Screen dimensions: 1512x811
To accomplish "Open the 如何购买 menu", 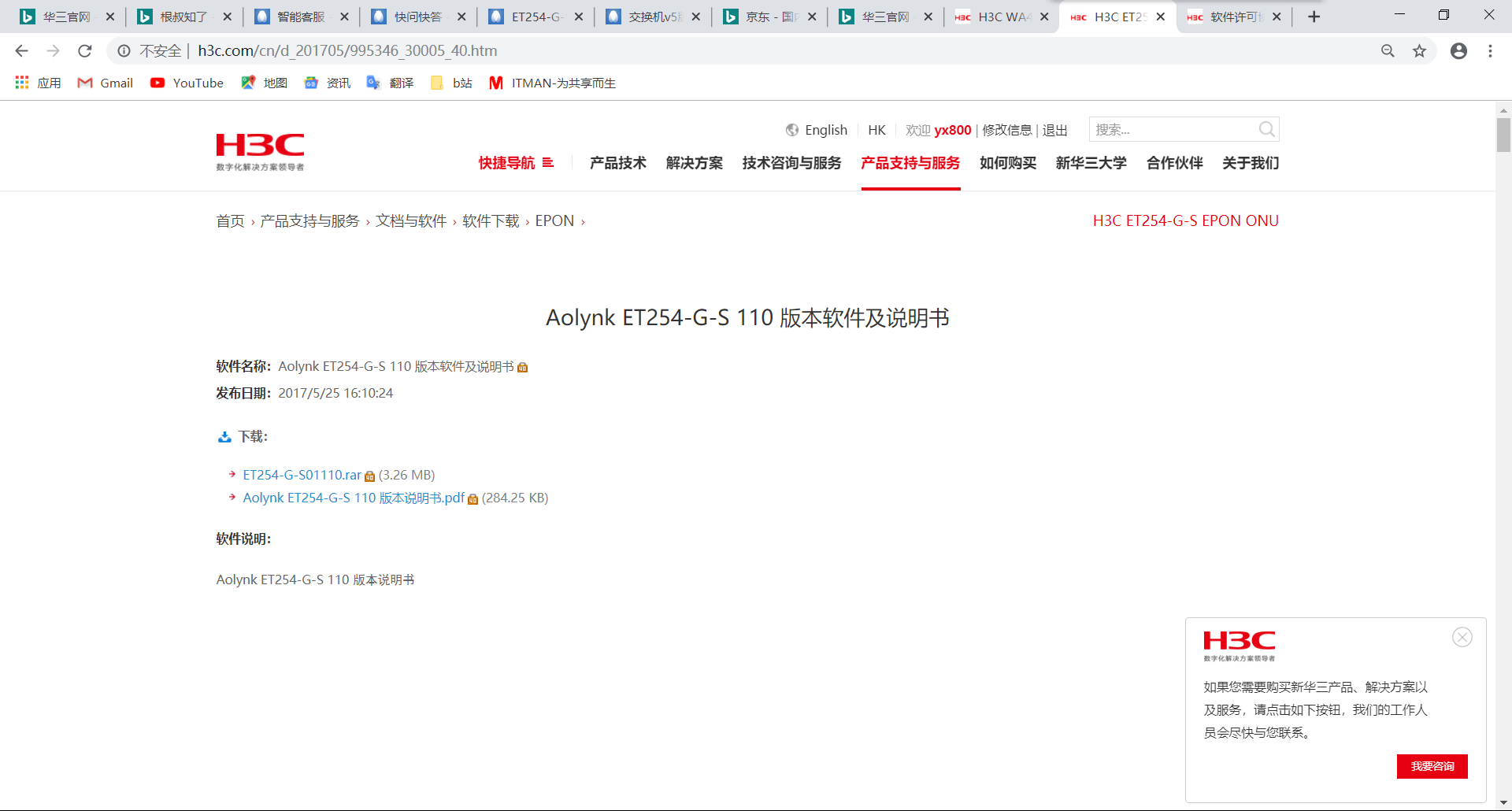I will pyautogui.click(x=1008, y=163).
